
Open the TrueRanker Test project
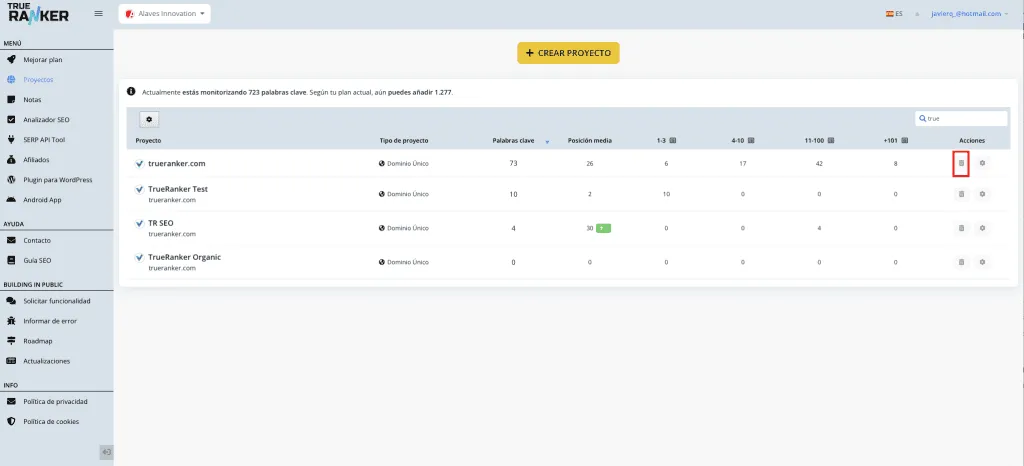(x=178, y=189)
